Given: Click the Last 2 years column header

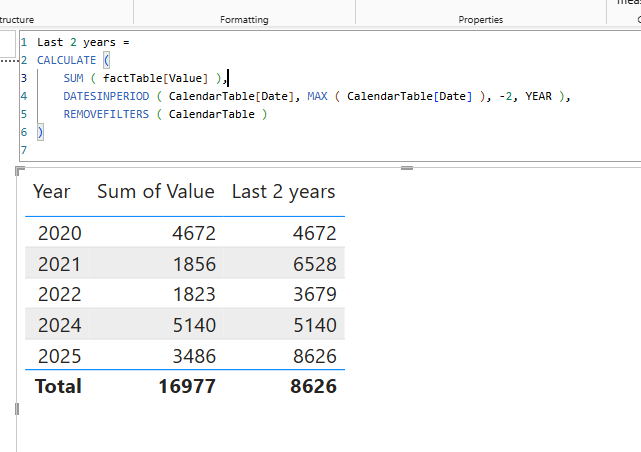Looking at the screenshot, I should coord(284,192).
